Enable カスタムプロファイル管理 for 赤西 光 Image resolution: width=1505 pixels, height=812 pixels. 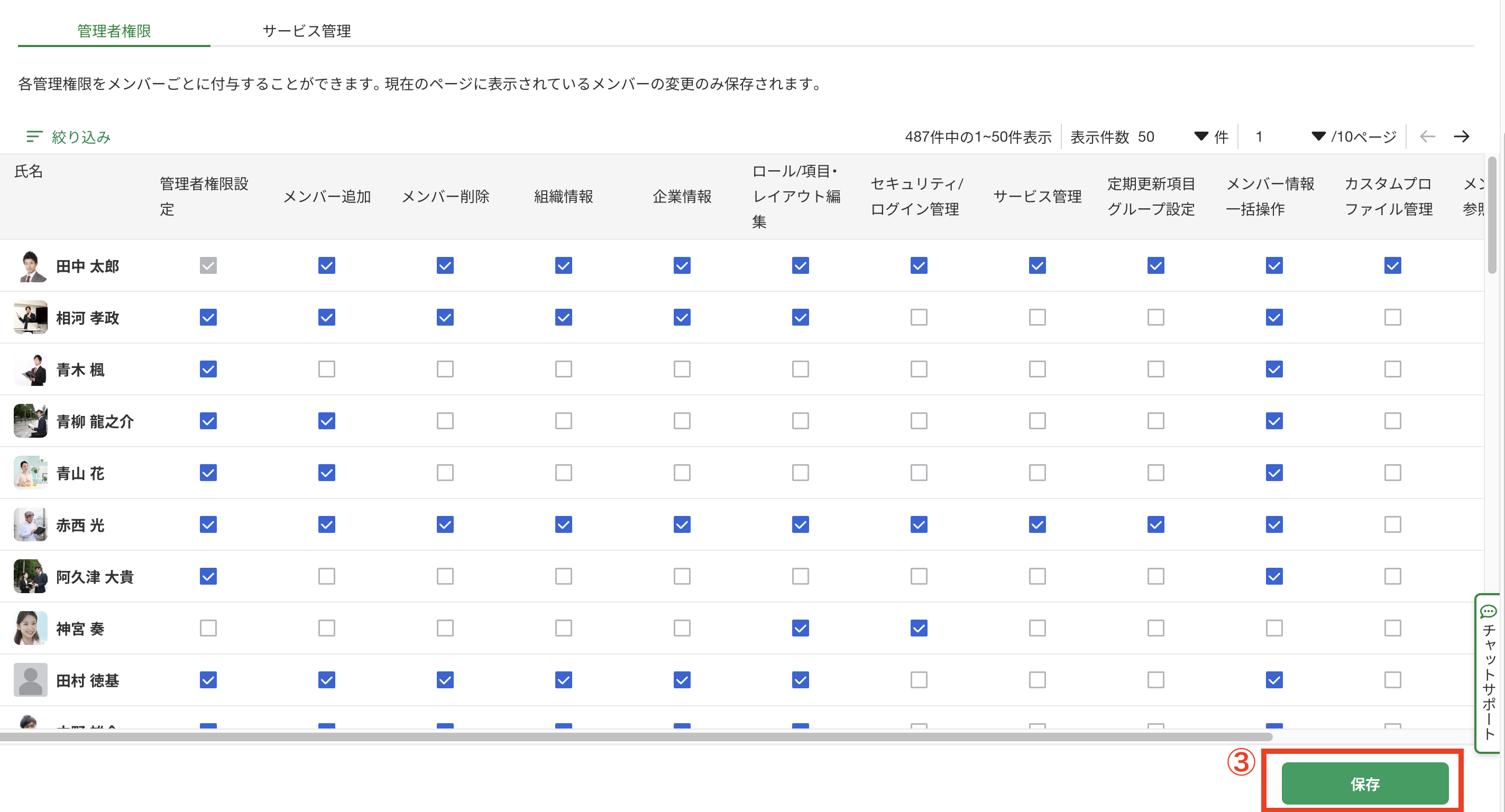[1392, 524]
